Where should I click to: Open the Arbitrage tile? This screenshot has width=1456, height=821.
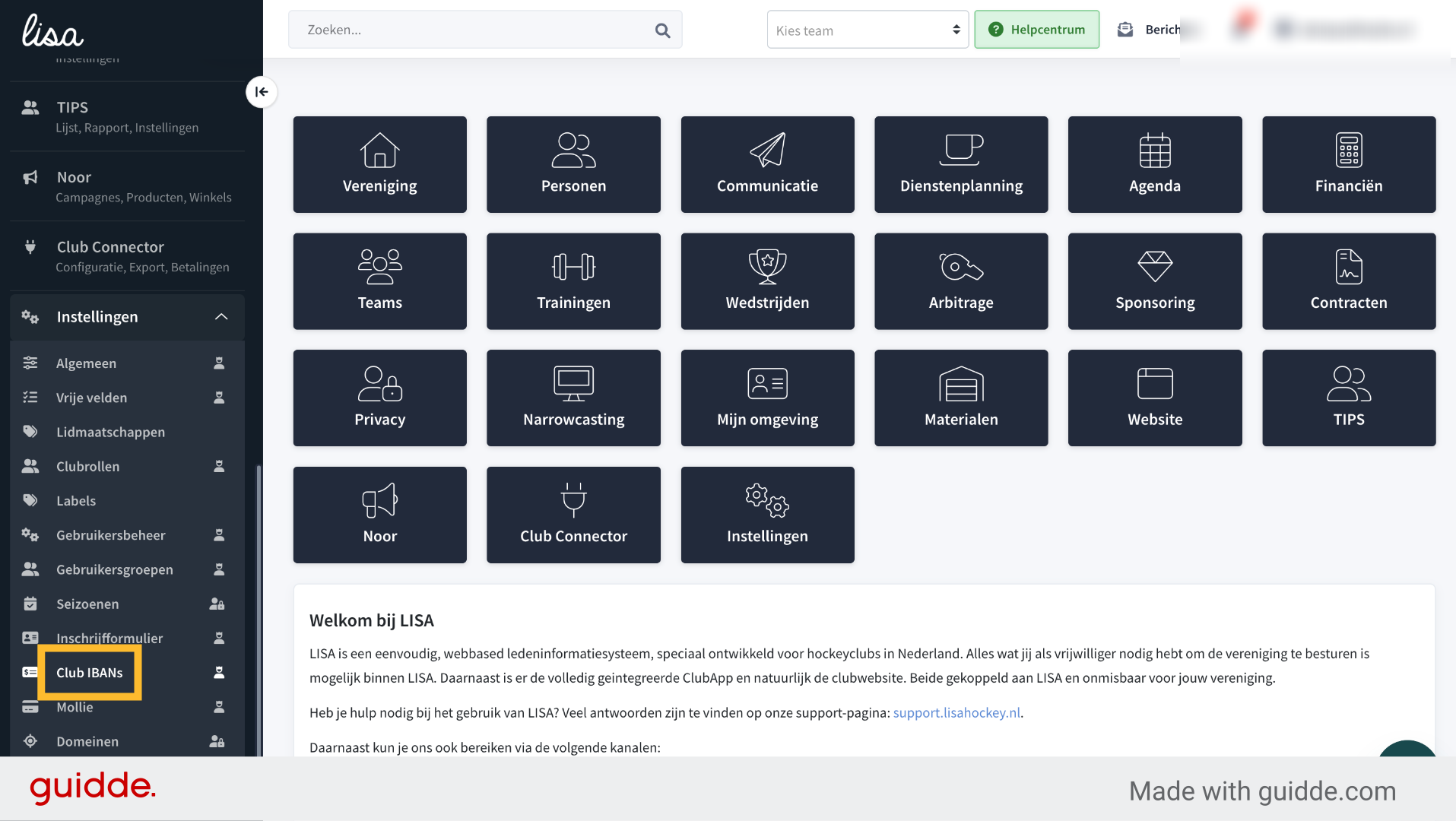tap(961, 281)
